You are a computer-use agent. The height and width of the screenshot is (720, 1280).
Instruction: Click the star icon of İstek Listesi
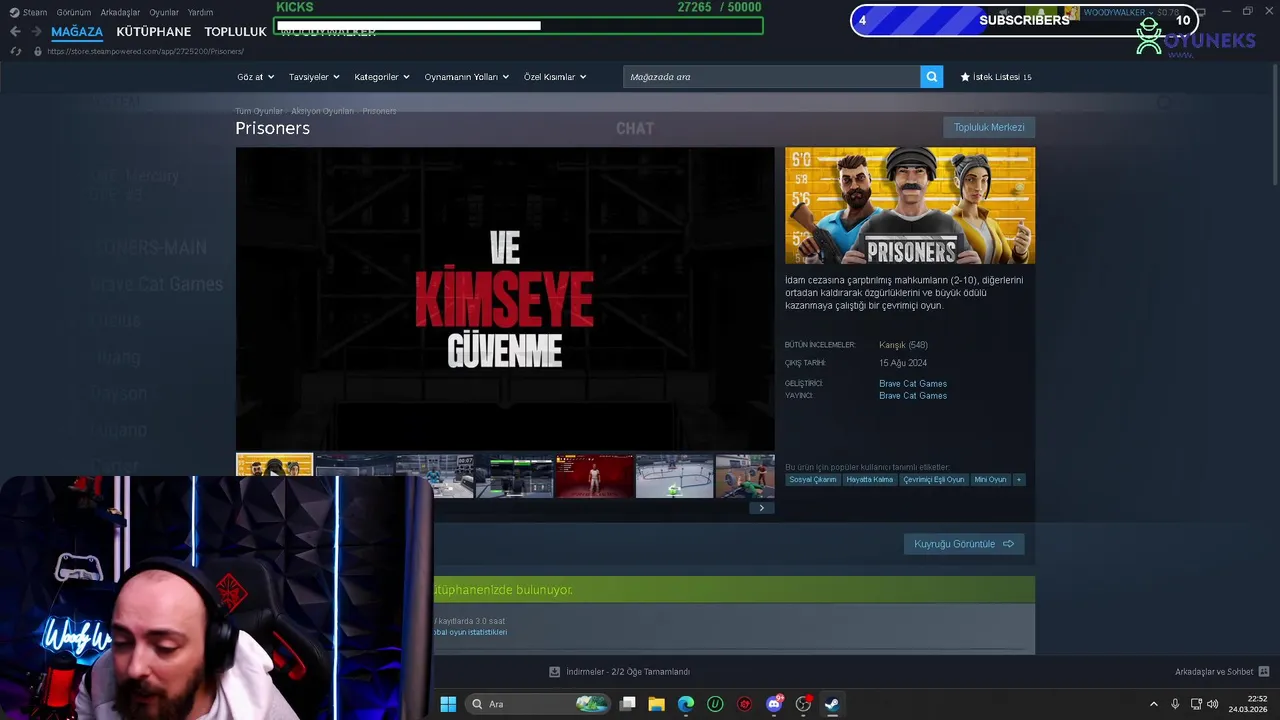[965, 77]
